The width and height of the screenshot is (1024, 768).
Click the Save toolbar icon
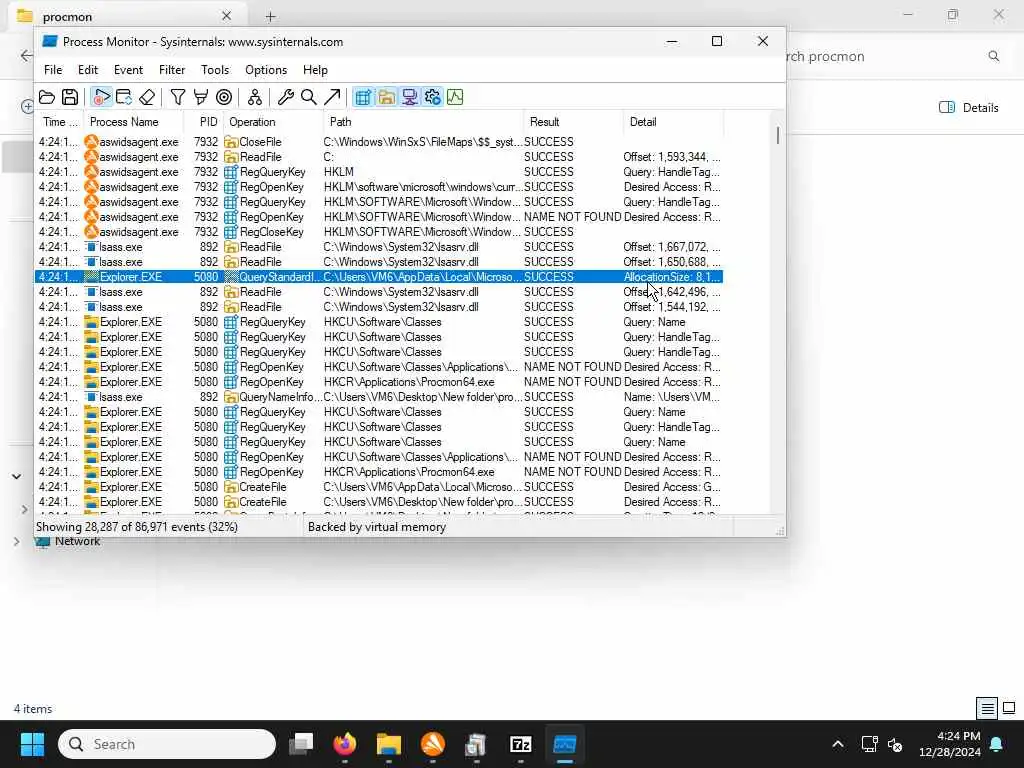(x=70, y=97)
